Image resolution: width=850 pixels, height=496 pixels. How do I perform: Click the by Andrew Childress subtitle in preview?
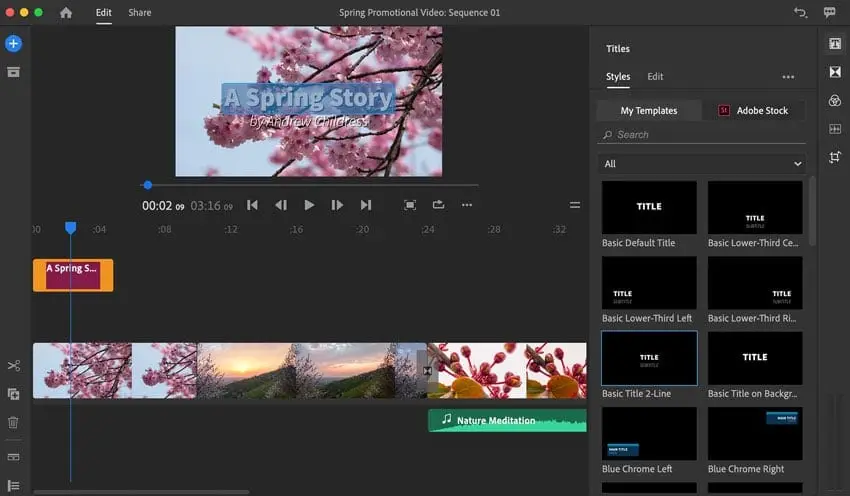pyautogui.click(x=308, y=121)
